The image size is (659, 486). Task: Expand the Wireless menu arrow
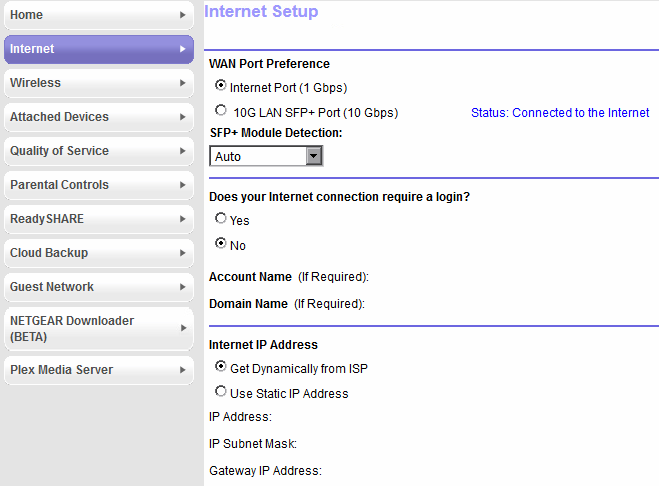182,83
